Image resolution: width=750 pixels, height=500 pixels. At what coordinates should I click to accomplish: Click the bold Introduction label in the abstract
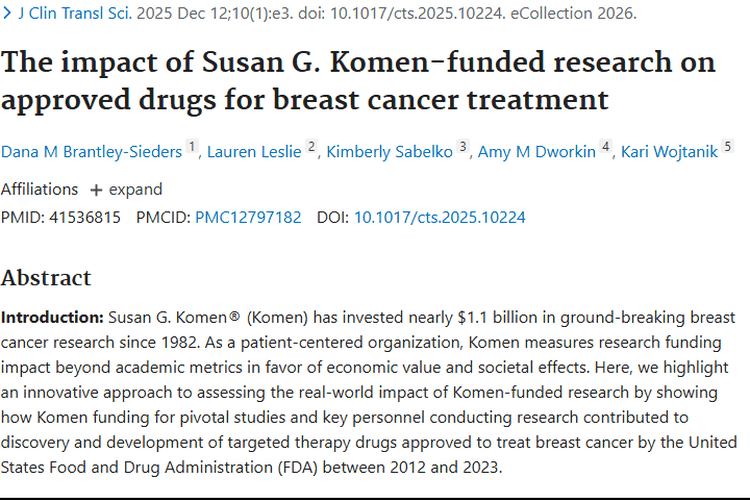52,317
